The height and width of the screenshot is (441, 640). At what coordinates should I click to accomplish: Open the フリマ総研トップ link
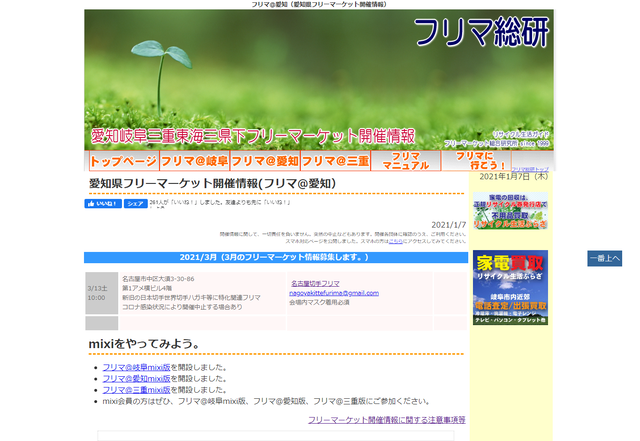530,169
